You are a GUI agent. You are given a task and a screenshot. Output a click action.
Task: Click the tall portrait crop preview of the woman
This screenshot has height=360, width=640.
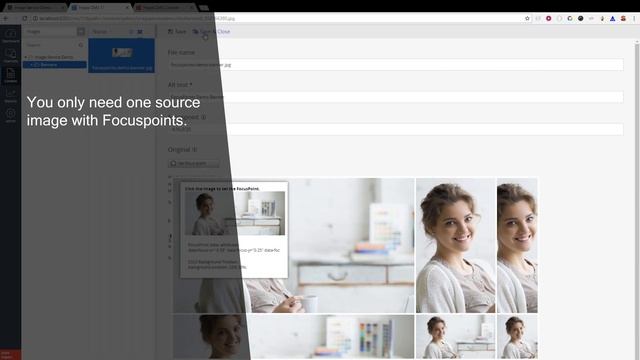[x=456, y=245]
